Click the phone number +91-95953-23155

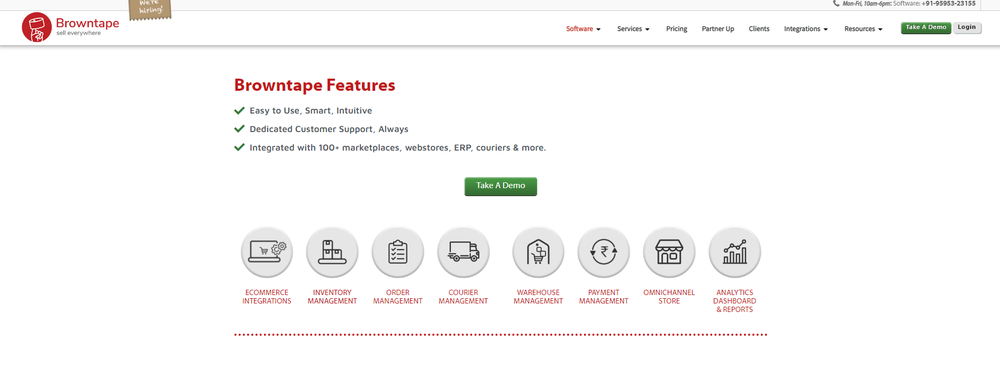(948, 3)
